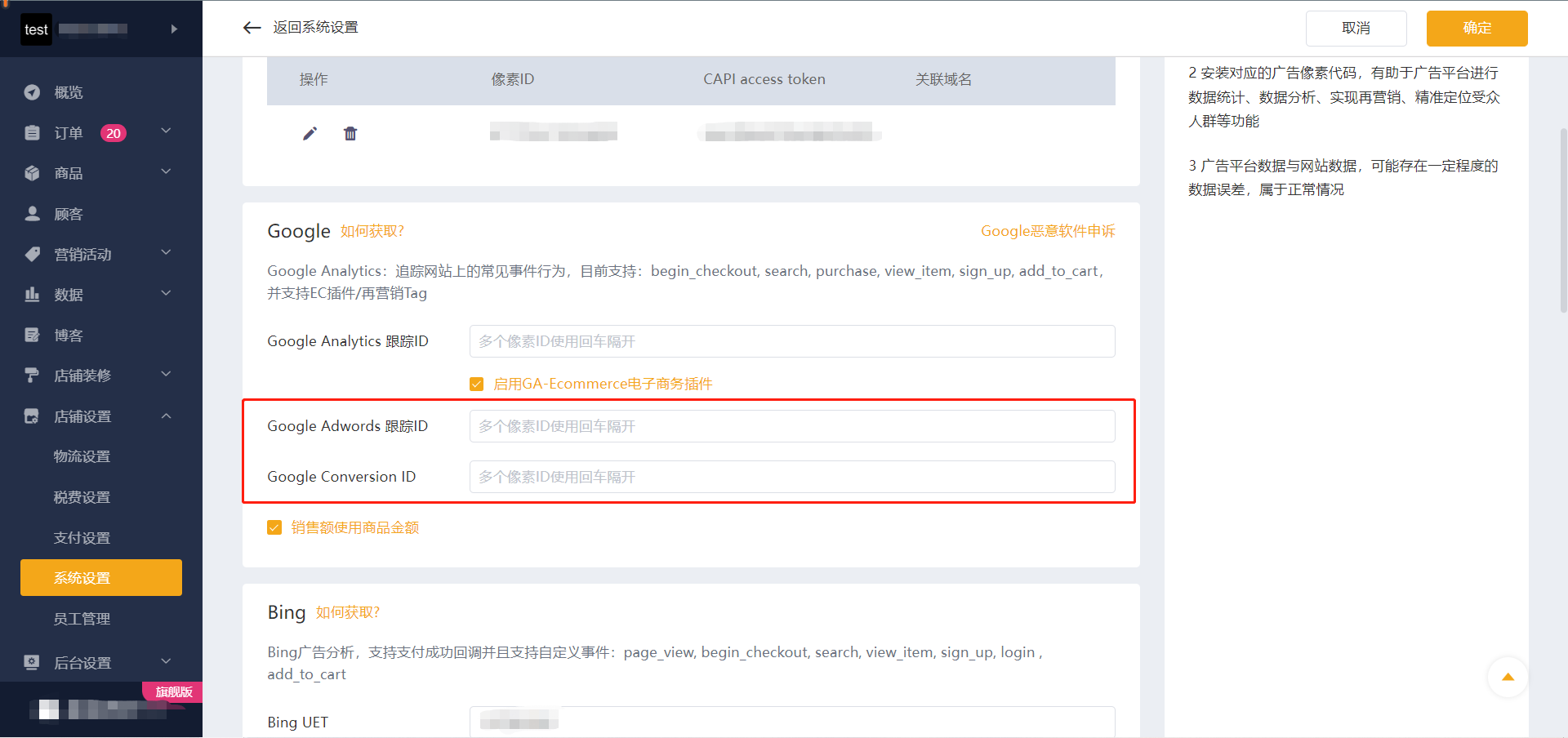Expand the 订单 menu chevron
1568x738 pixels.
pos(166,131)
